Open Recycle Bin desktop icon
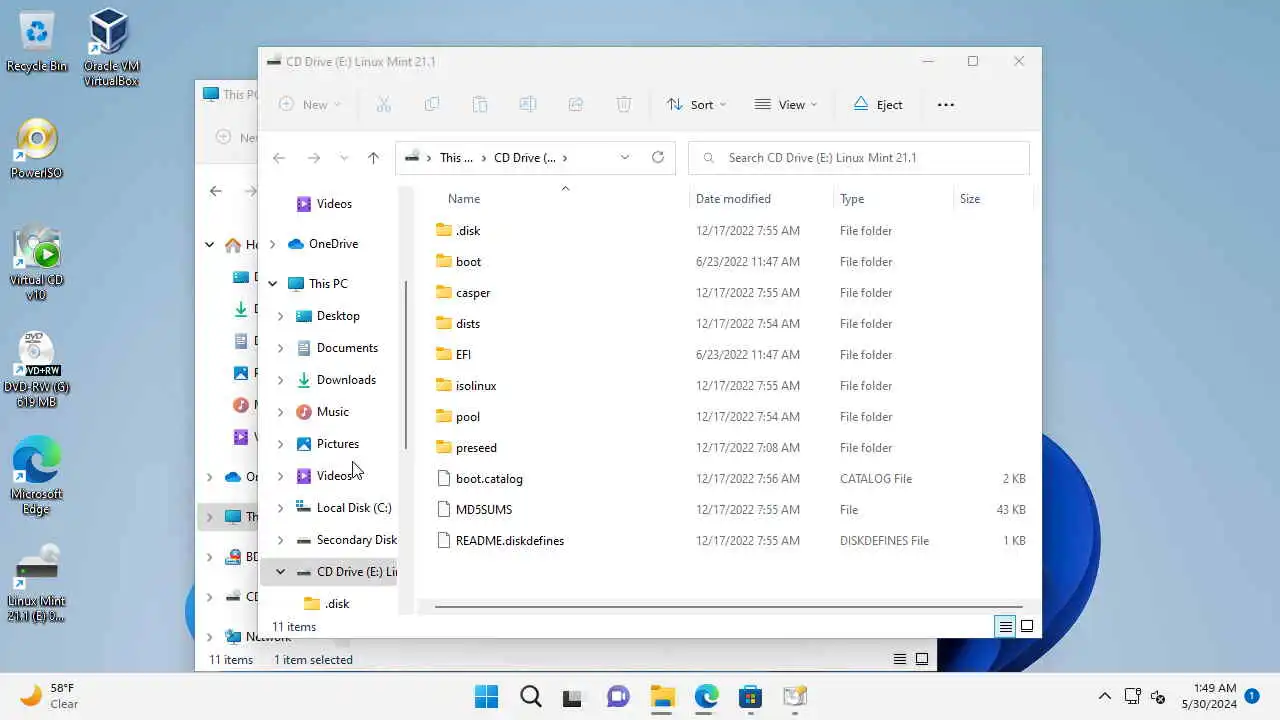The height and width of the screenshot is (720, 1280). click(x=37, y=41)
